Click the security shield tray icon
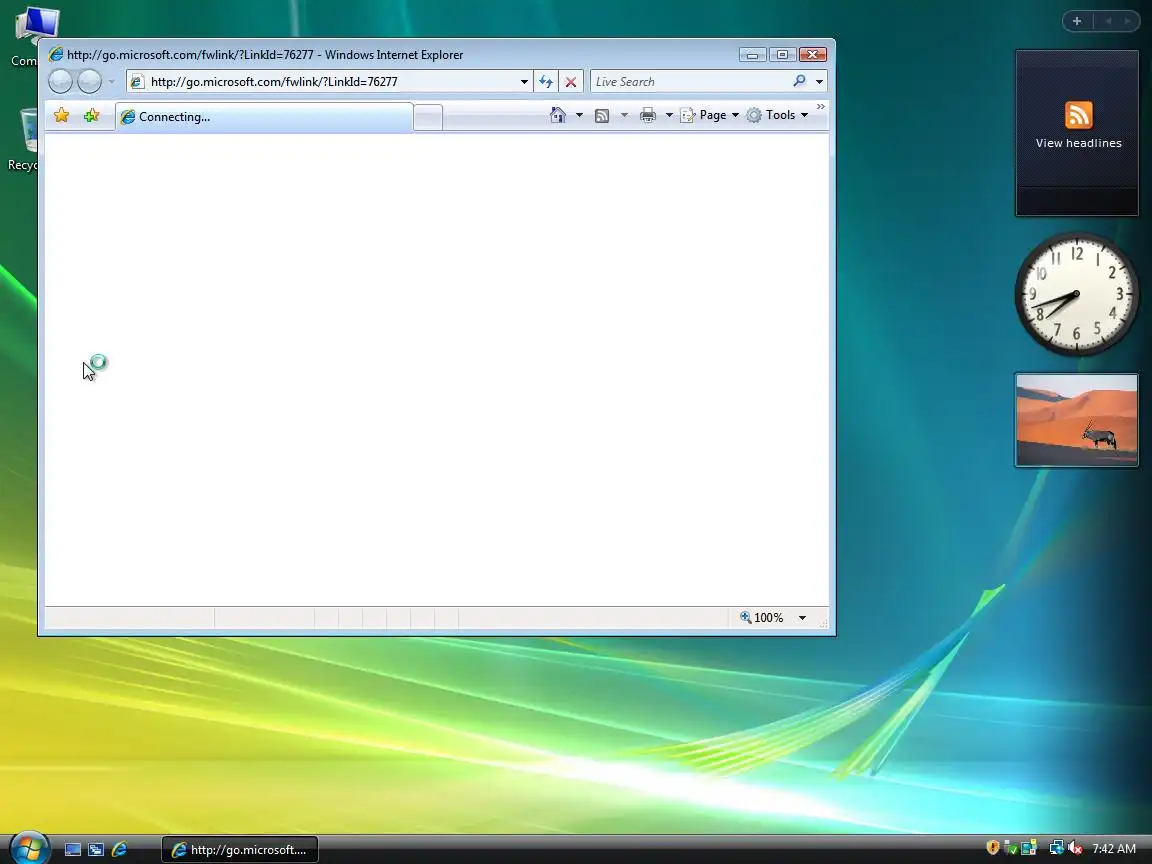This screenshot has width=1152, height=864. coord(993,848)
